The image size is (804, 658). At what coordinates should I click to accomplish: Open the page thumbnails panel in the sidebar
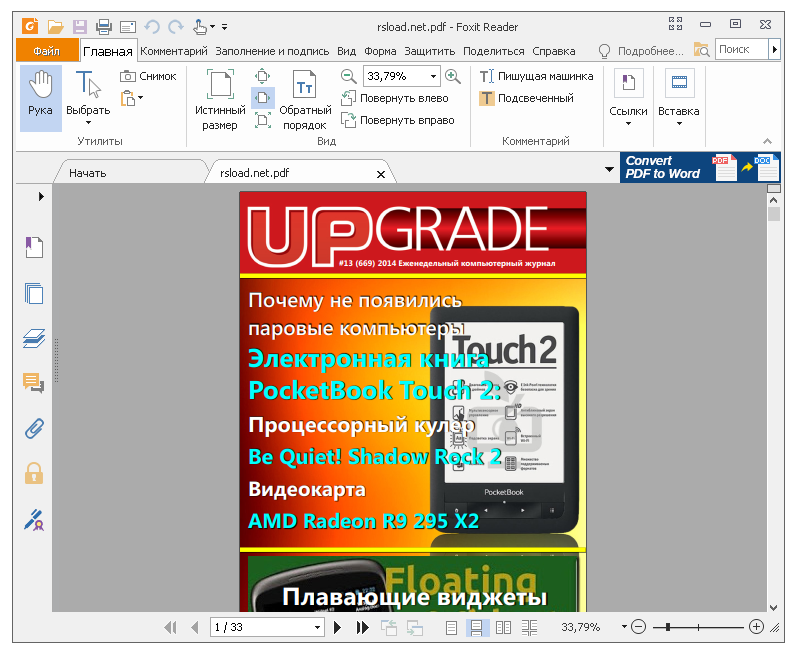point(34,293)
